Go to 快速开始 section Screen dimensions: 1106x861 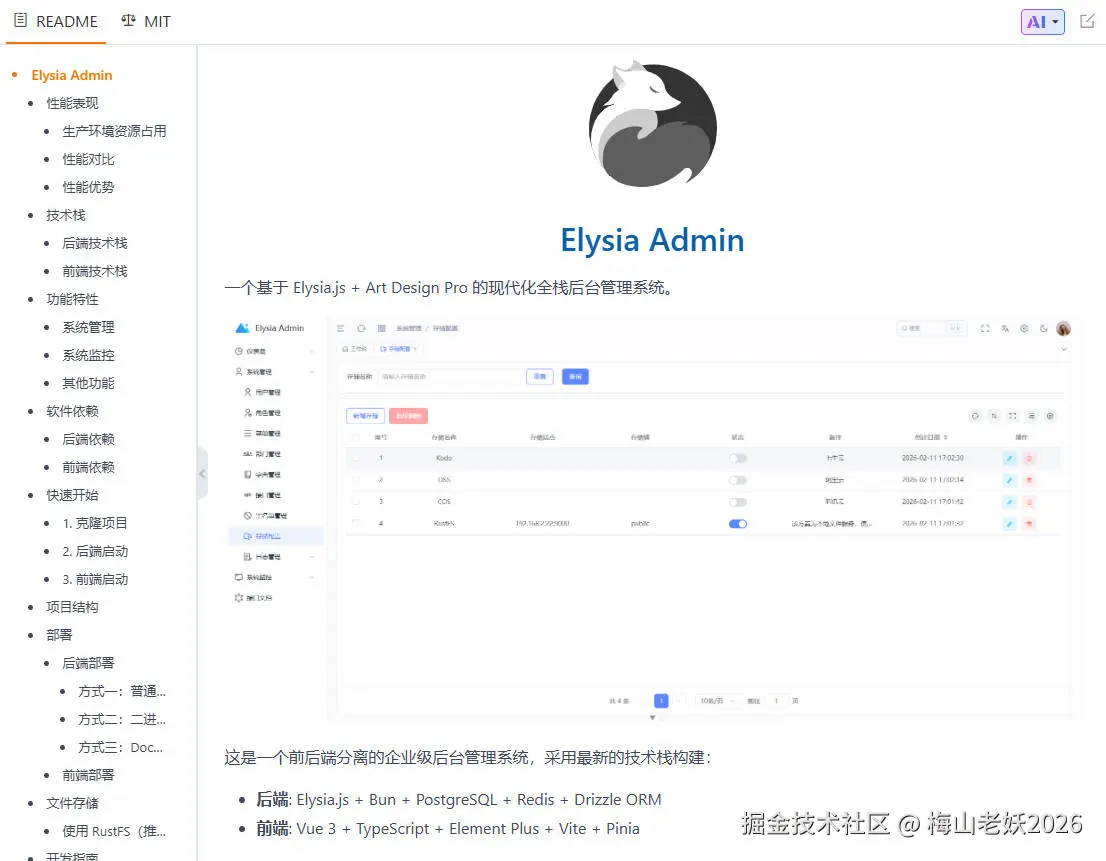coord(72,495)
